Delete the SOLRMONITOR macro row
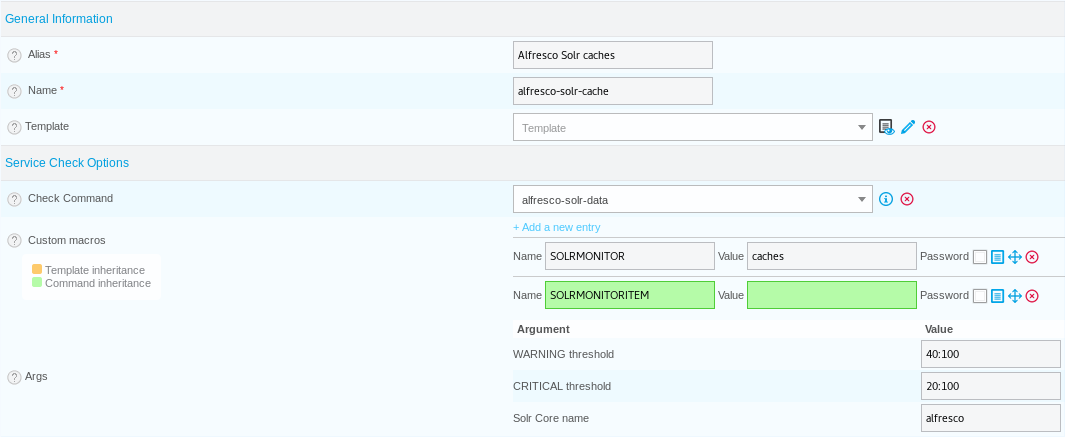 click(x=1032, y=257)
